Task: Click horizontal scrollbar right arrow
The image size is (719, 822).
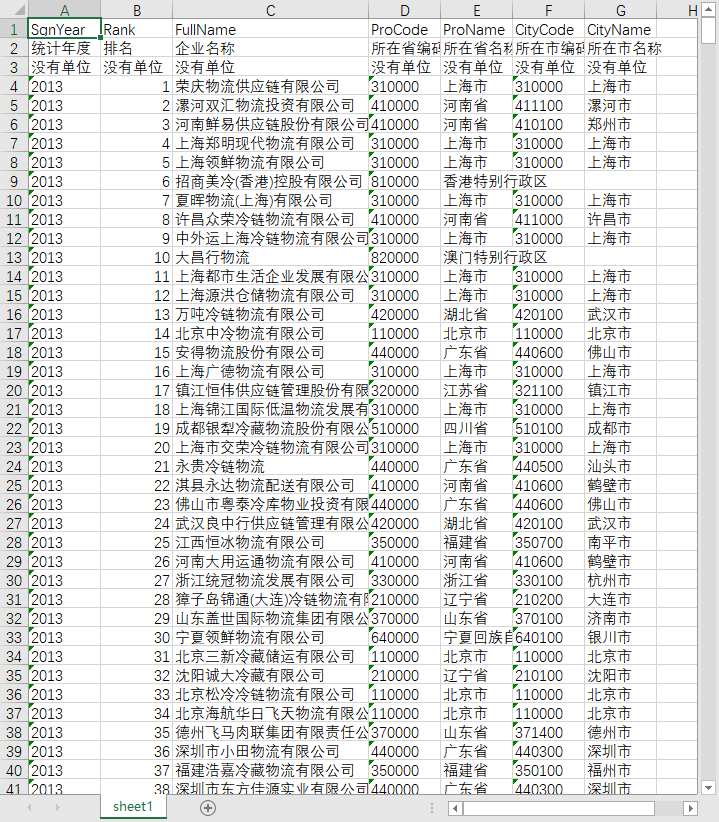Action: (x=691, y=808)
